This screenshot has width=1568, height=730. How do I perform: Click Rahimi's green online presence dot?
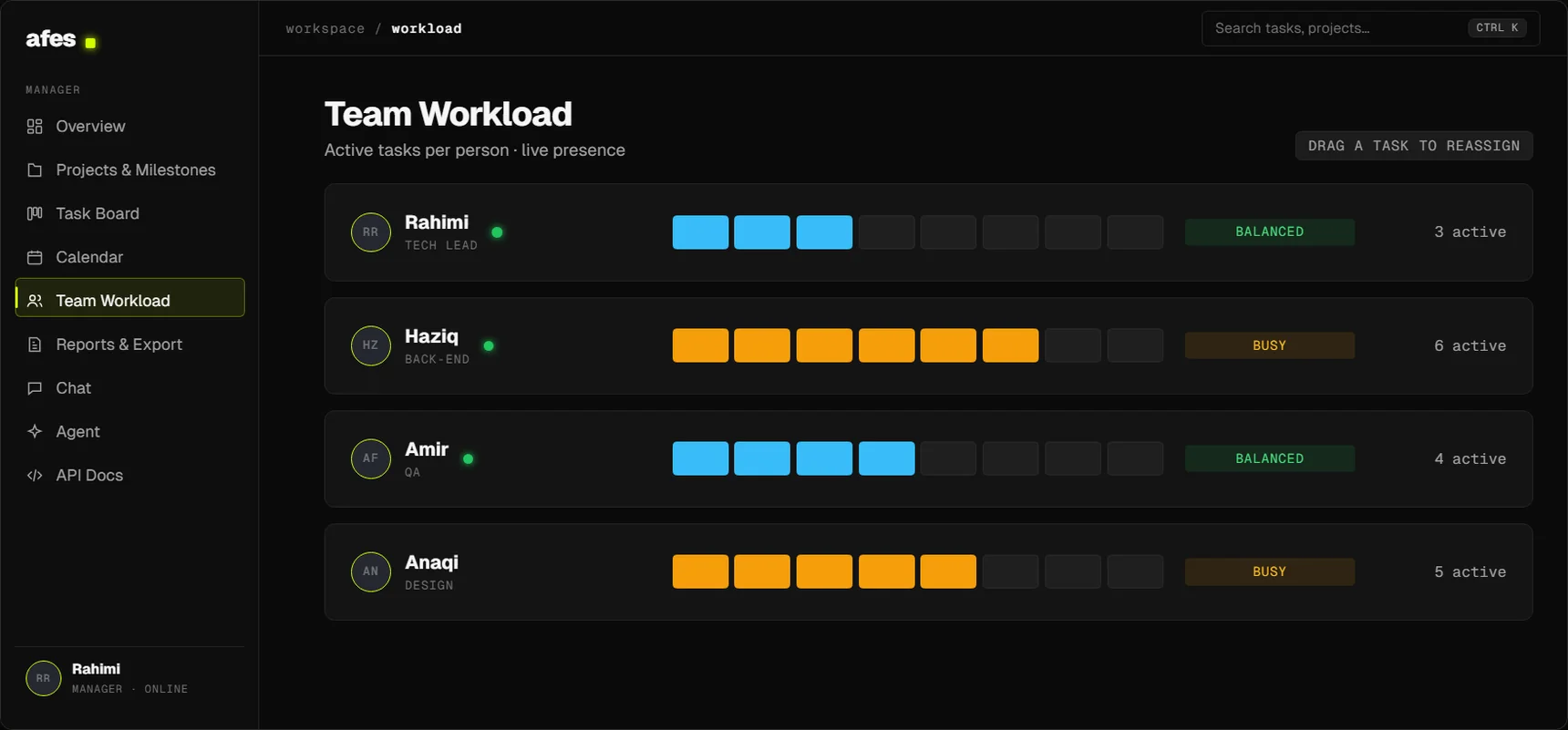(x=497, y=232)
